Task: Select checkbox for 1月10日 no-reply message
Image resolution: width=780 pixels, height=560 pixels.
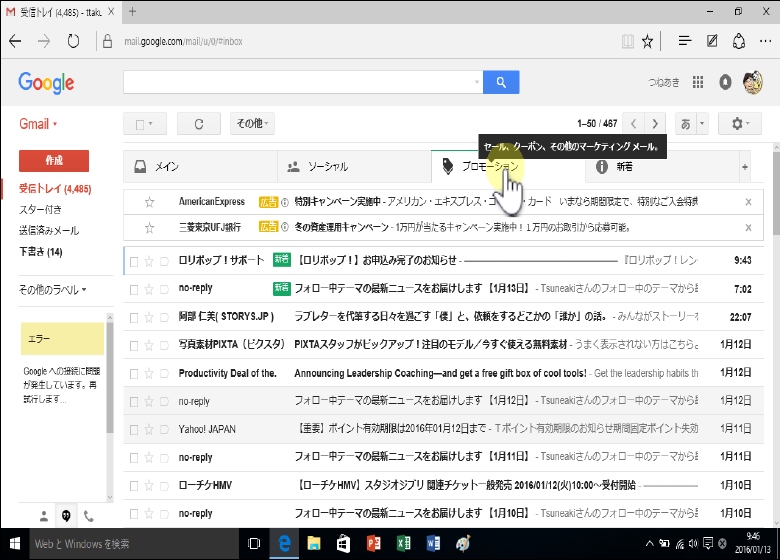Action: pos(134,514)
